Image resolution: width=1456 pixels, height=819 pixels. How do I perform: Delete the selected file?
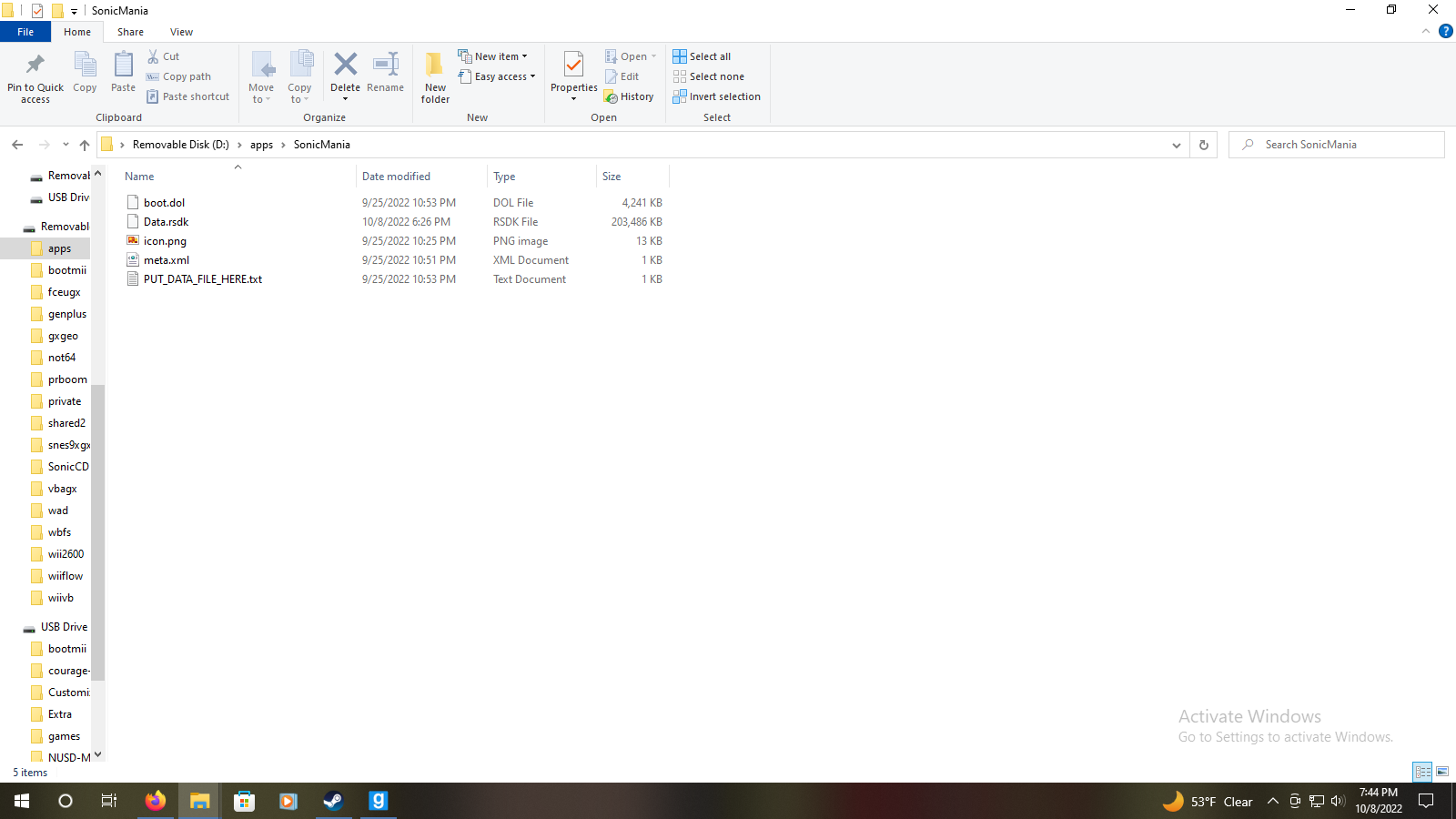click(x=345, y=76)
